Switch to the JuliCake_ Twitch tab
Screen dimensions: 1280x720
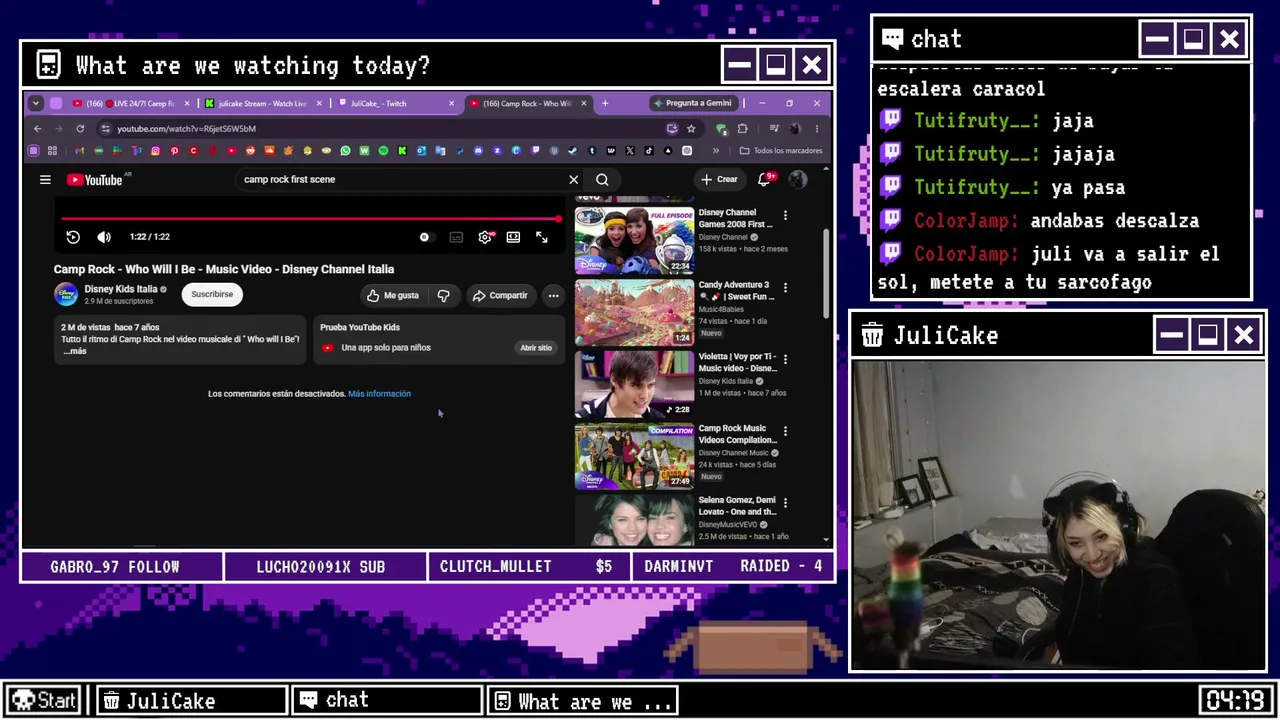pyautogui.click(x=396, y=103)
